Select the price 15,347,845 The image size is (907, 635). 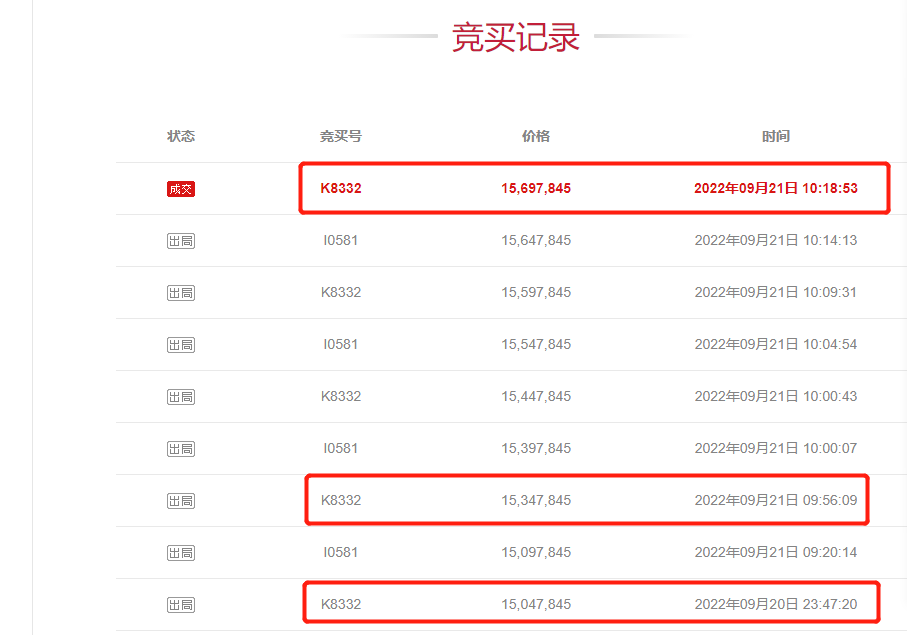point(536,501)
